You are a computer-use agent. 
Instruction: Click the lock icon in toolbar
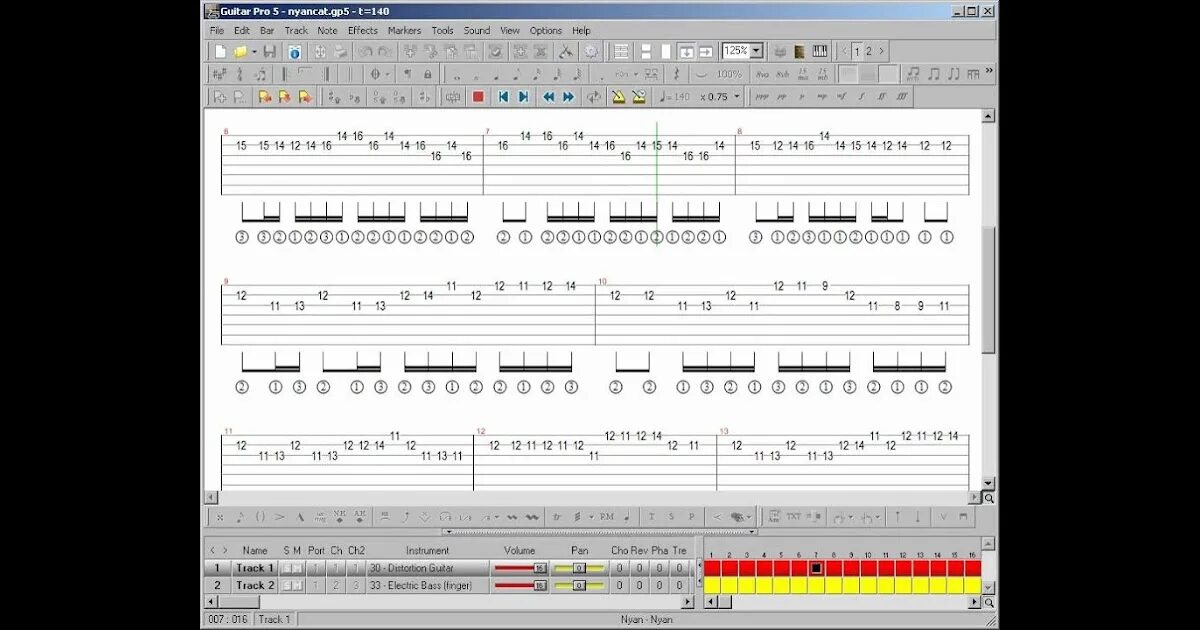click(x=428, y=74)
